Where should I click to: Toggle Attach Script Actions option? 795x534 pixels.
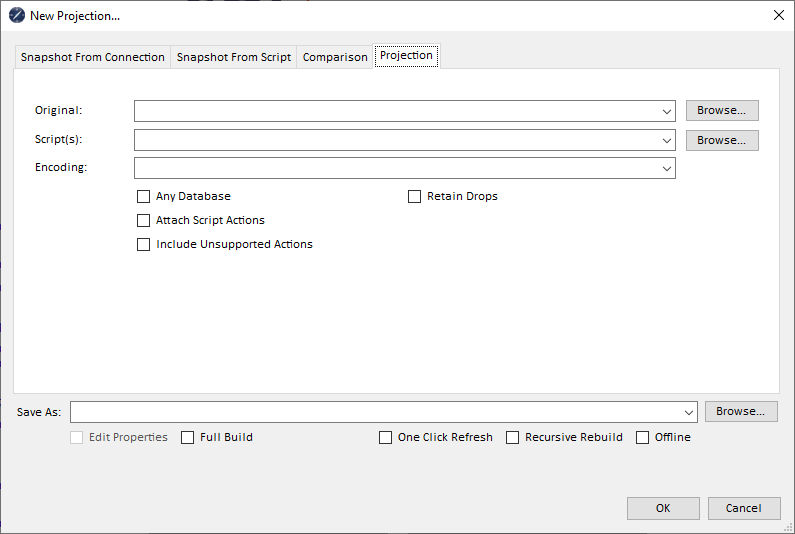[x=144, y=221]
